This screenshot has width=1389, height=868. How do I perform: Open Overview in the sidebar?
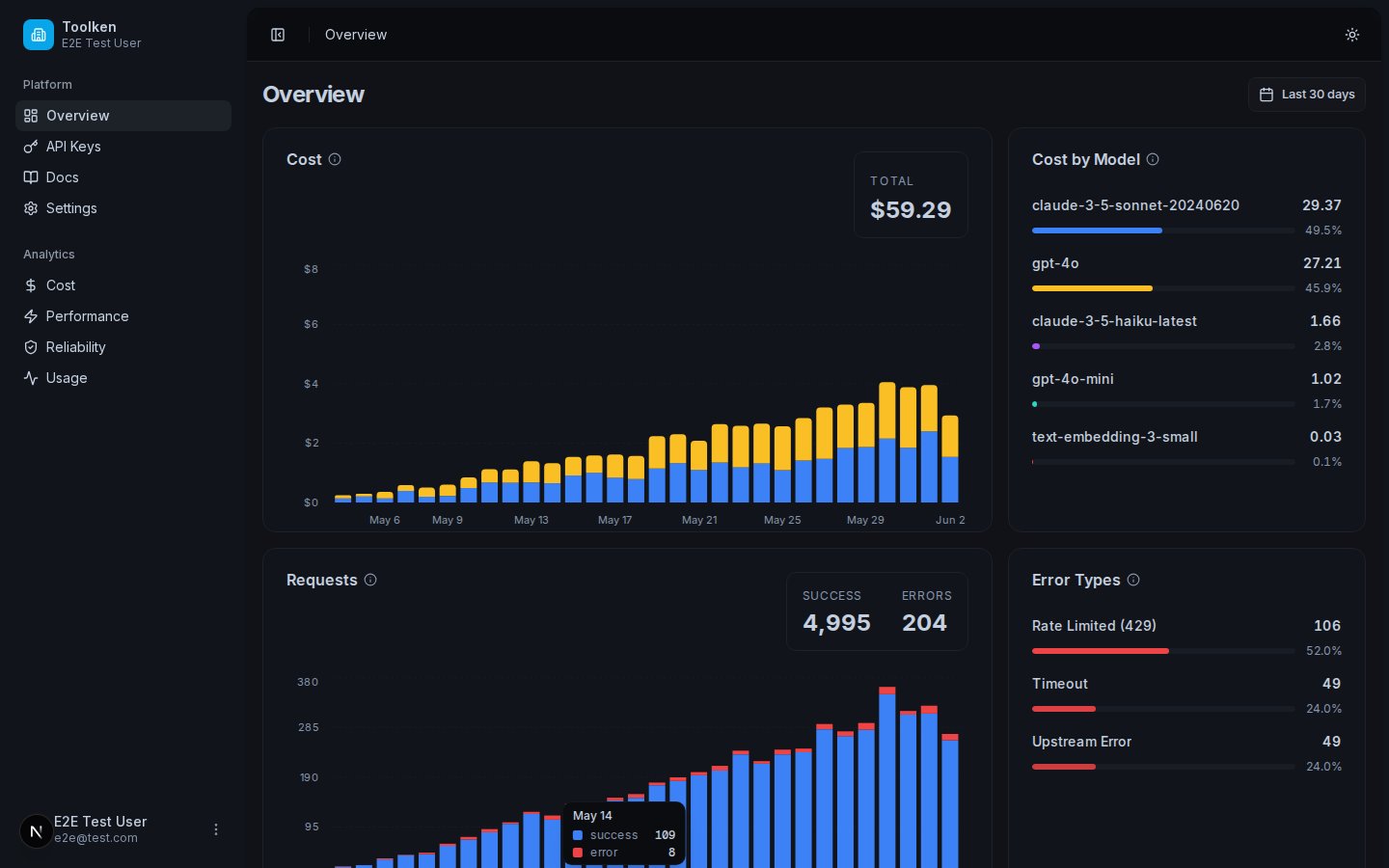[x=123, y=116]
